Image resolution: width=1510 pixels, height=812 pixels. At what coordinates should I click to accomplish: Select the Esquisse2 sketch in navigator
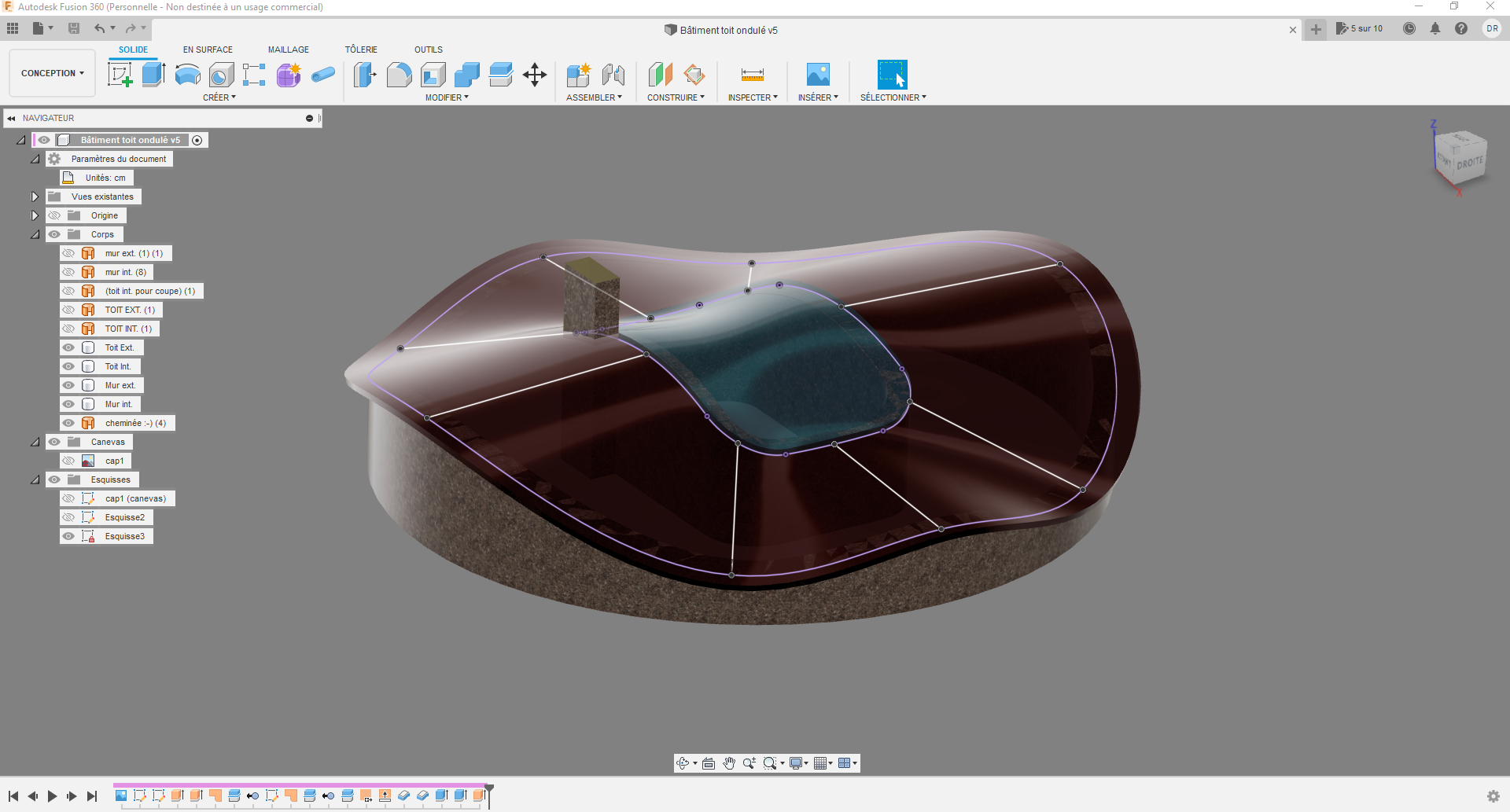[x=125, y=516]
